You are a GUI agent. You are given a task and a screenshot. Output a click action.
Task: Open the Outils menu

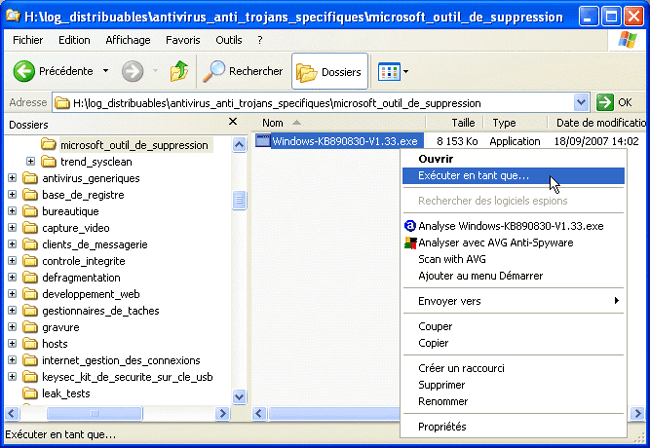[x=229, y=40]
